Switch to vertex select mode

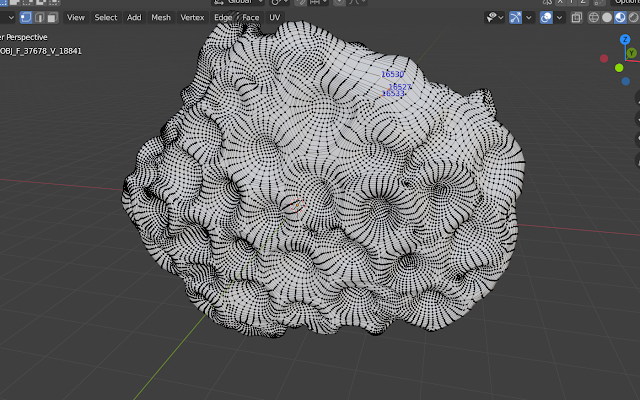tap(26, 18)
